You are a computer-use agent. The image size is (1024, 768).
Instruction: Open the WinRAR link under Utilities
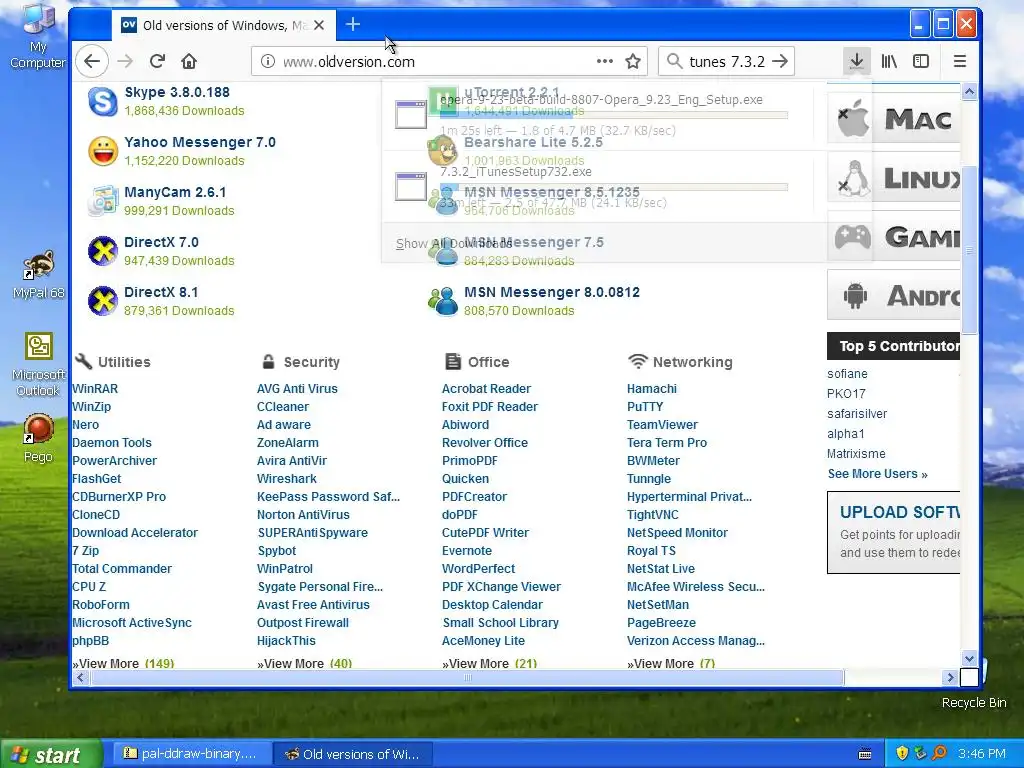pos(95,389)
